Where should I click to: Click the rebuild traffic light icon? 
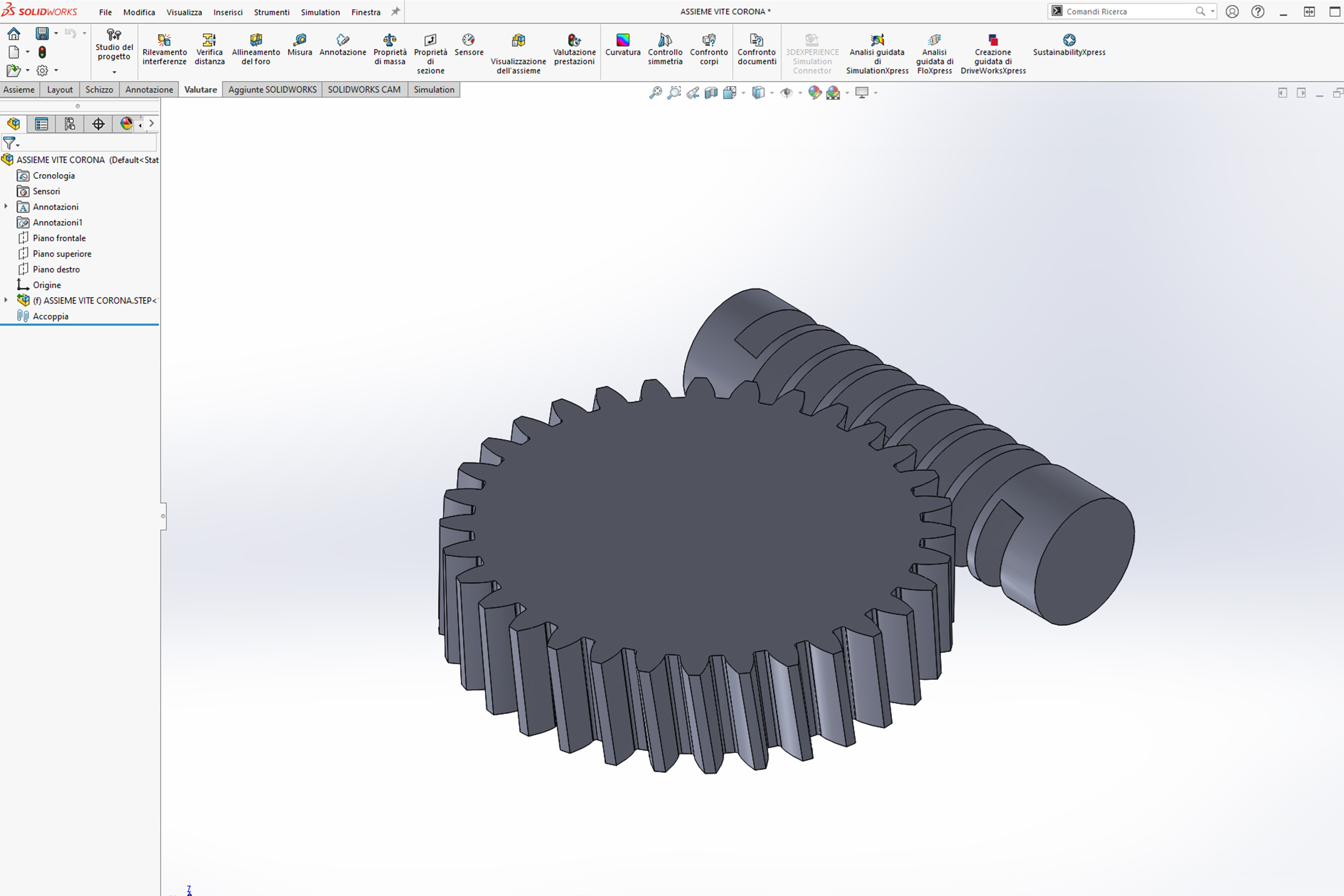42,52
